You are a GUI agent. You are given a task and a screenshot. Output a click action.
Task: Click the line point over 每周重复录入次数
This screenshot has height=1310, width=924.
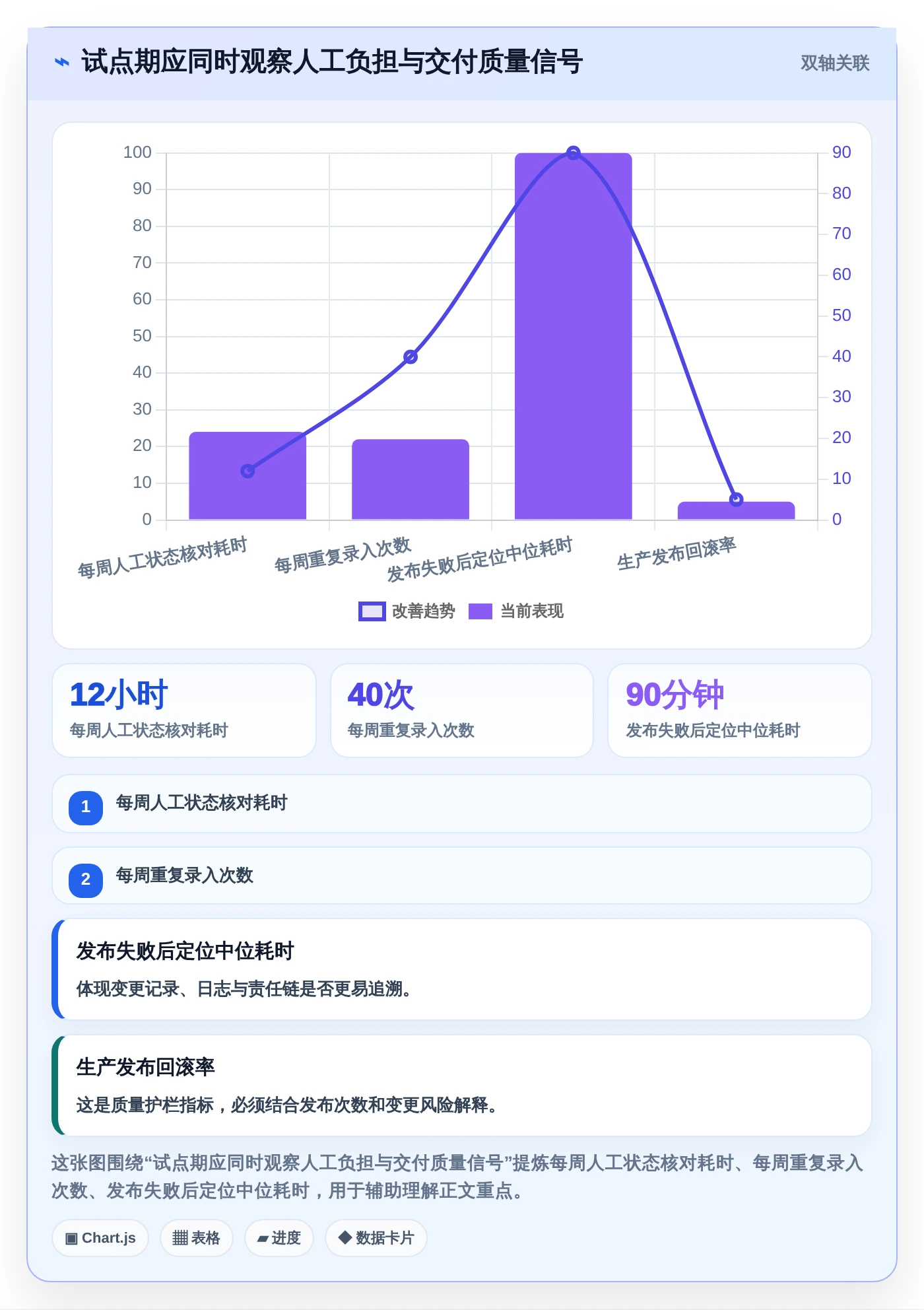point(411,357)
